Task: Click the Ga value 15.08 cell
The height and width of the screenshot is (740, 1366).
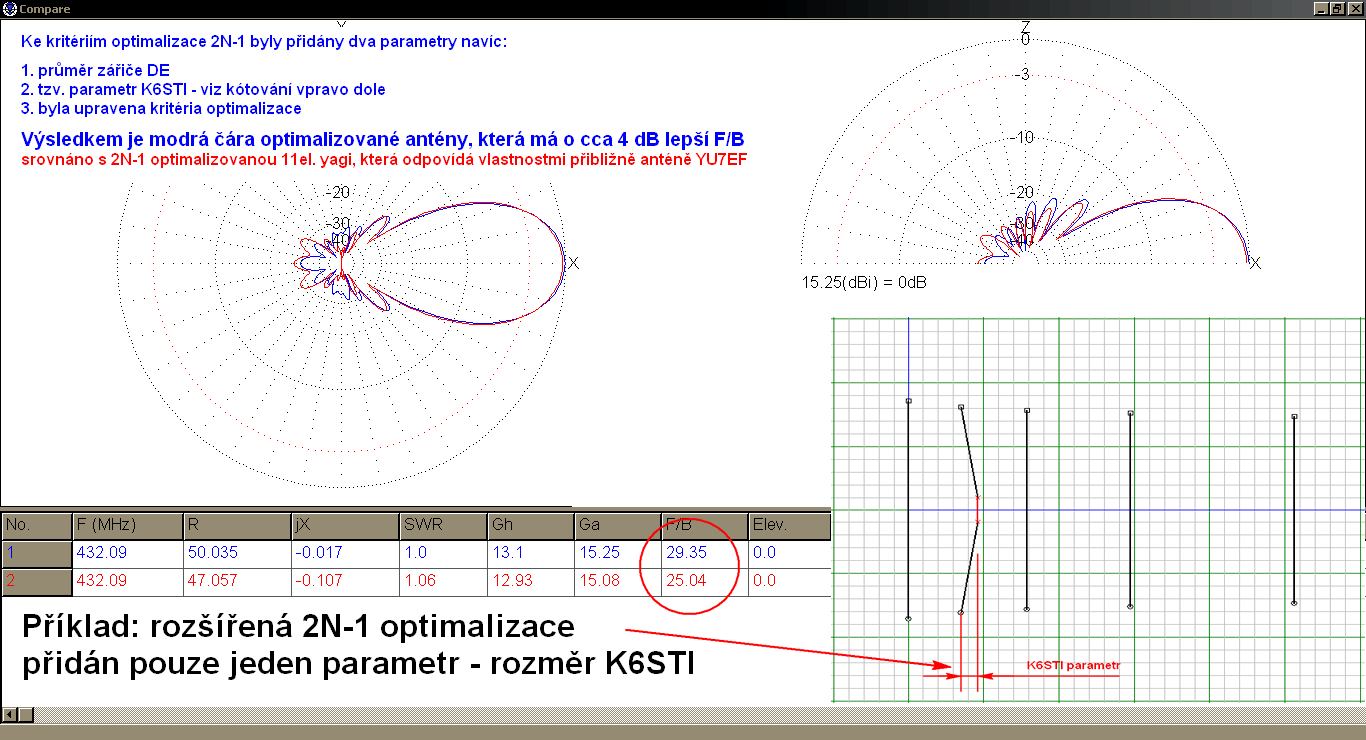Action: pyautogui.click(x=616, y=581)
